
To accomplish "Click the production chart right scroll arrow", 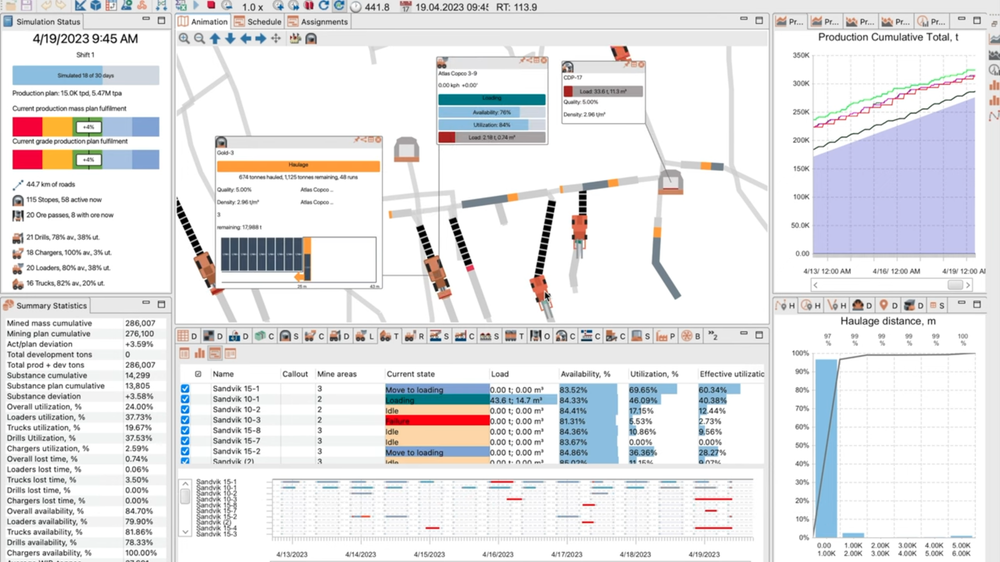I will 968,285.
